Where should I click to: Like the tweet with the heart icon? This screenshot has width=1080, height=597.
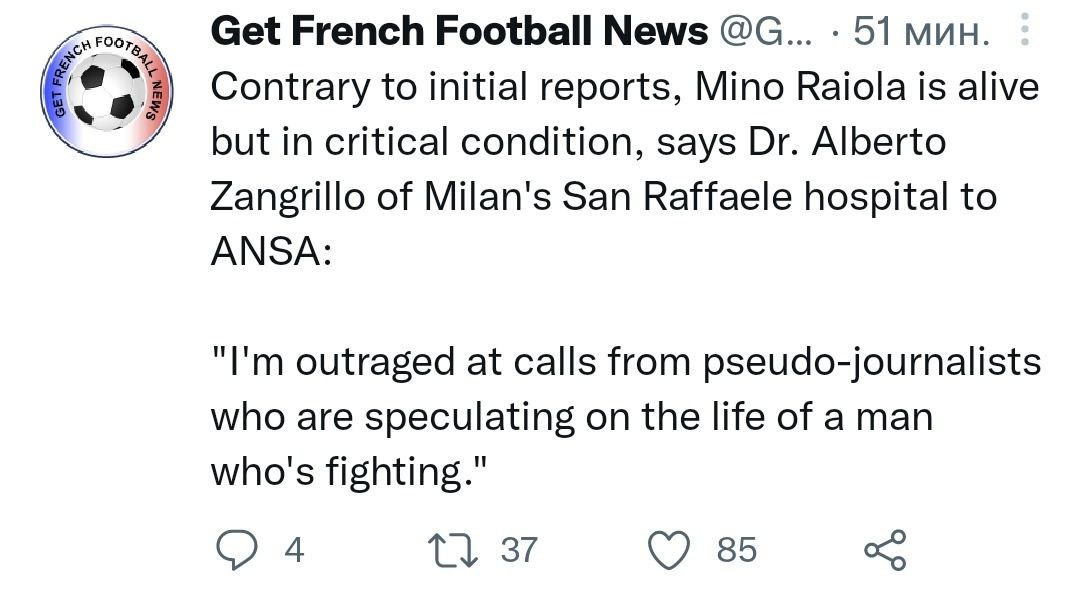(x=671, y=549)
